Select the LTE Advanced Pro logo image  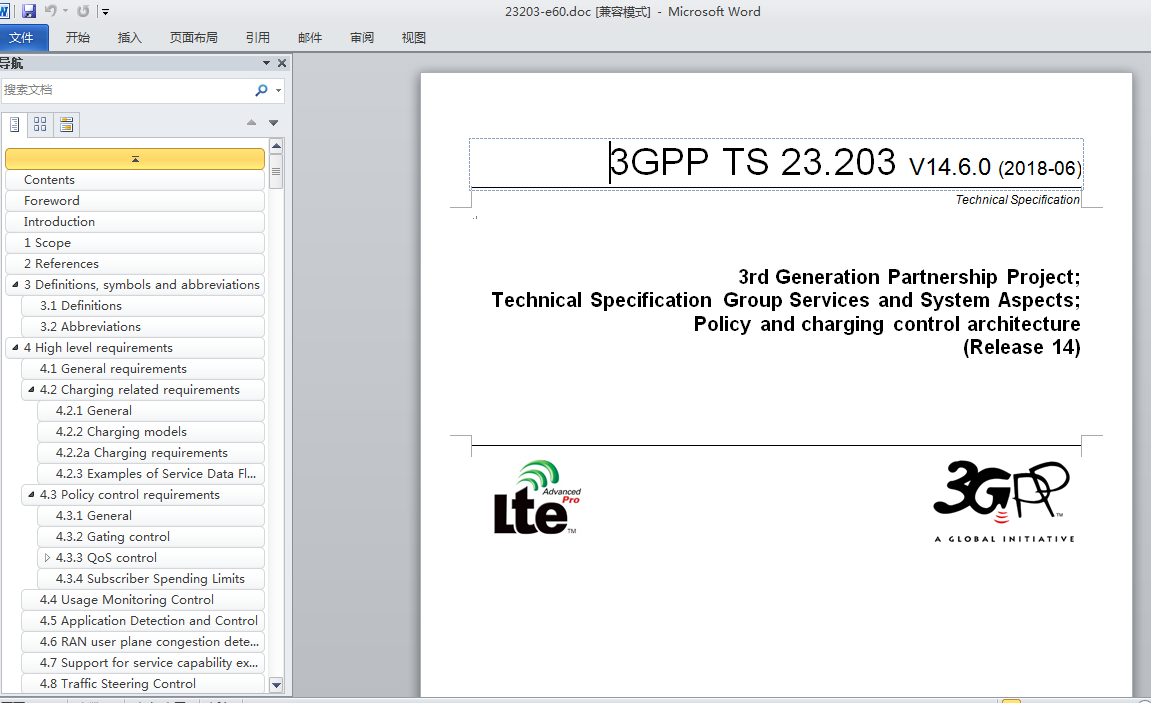[537, 498]
